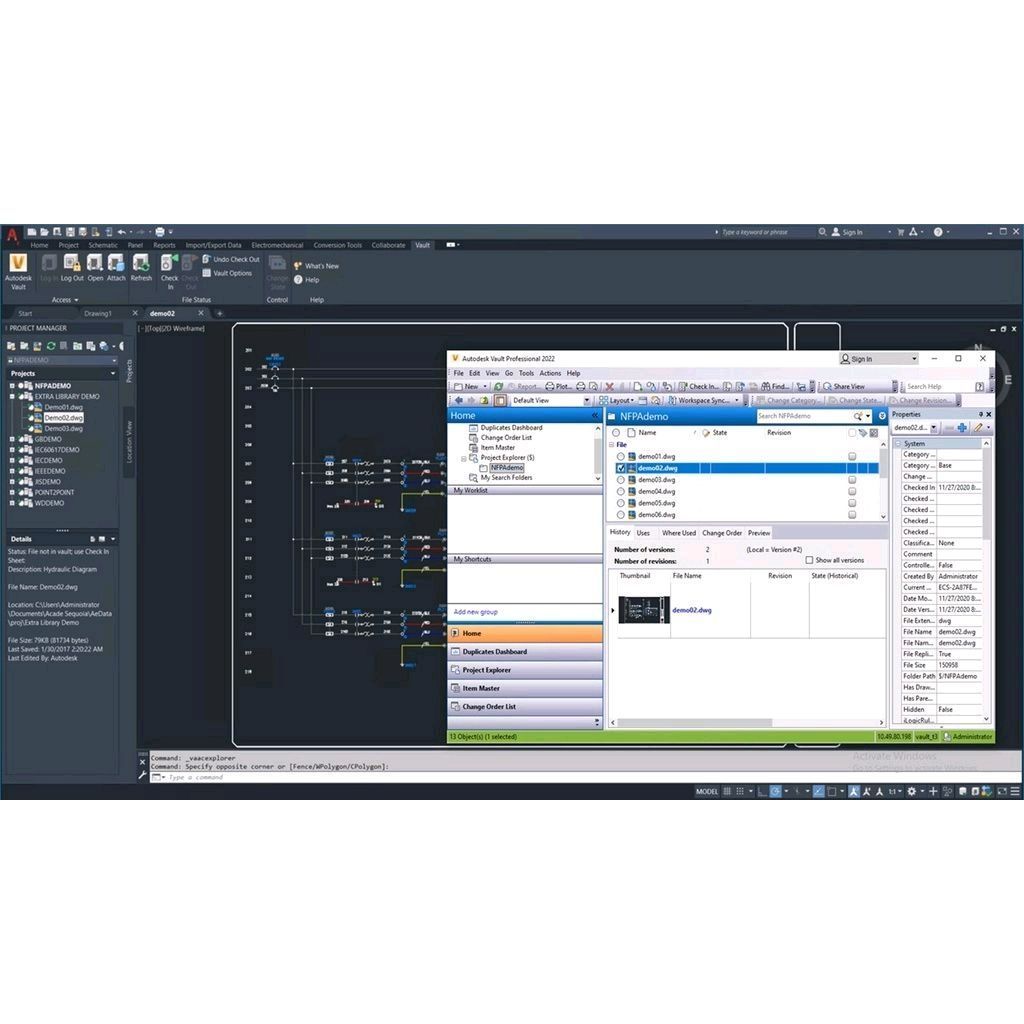Select the demo05.dwg radio button
Screen dimensions: 1024x1024
coord(620,504)
